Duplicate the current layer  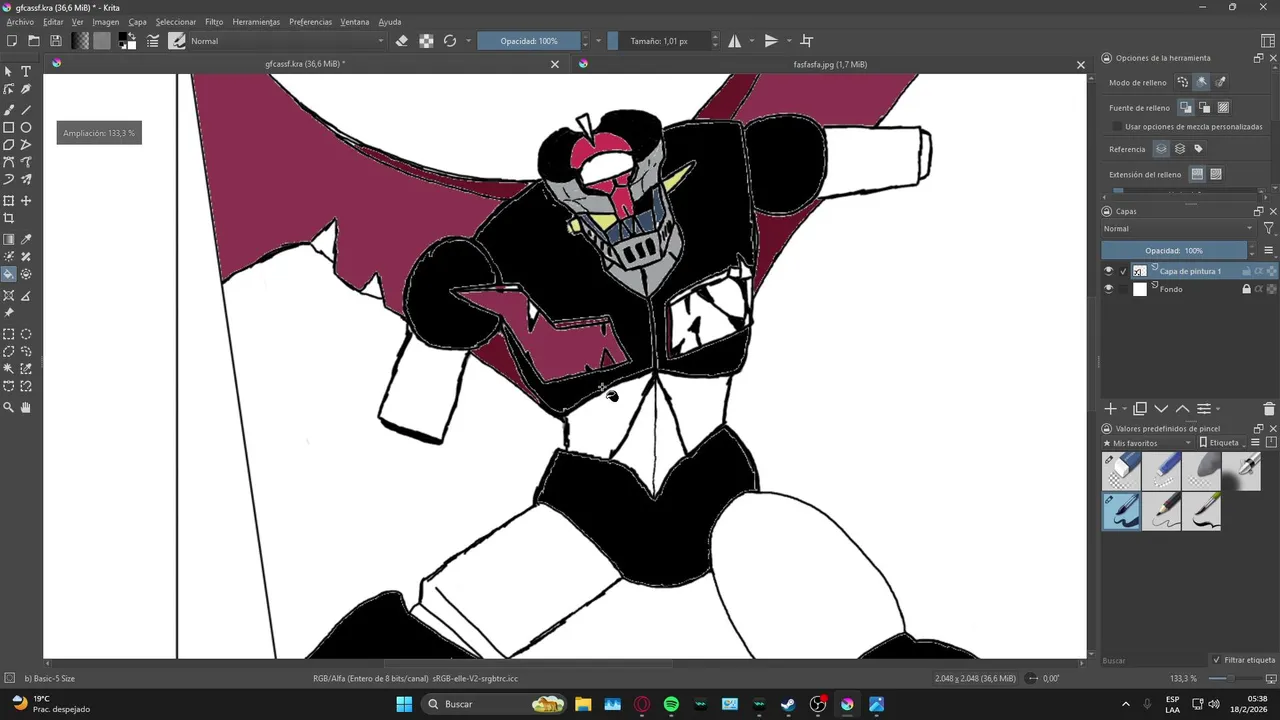1140,409
